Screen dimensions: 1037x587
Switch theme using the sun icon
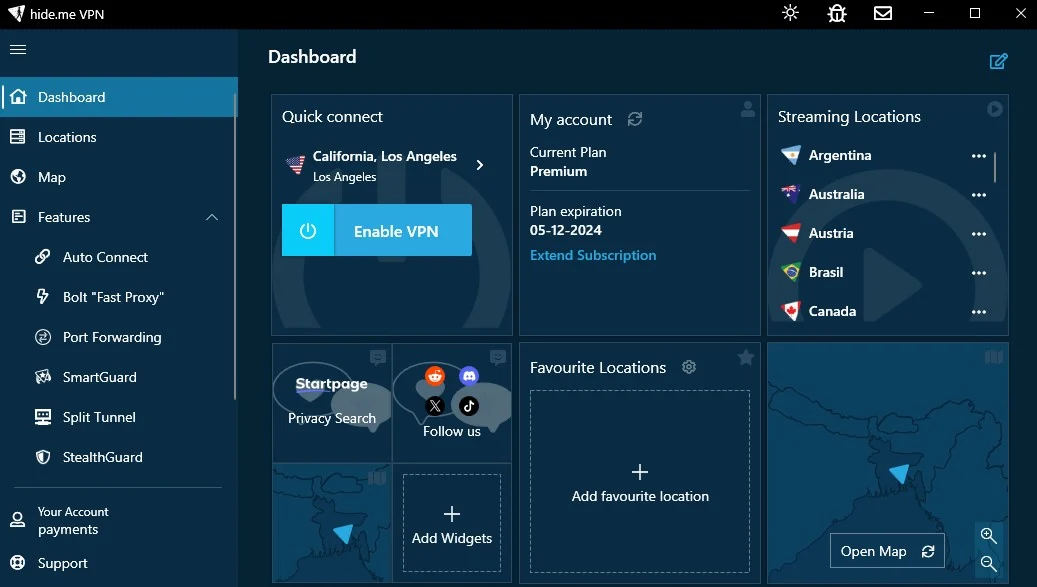pos(790,13)
